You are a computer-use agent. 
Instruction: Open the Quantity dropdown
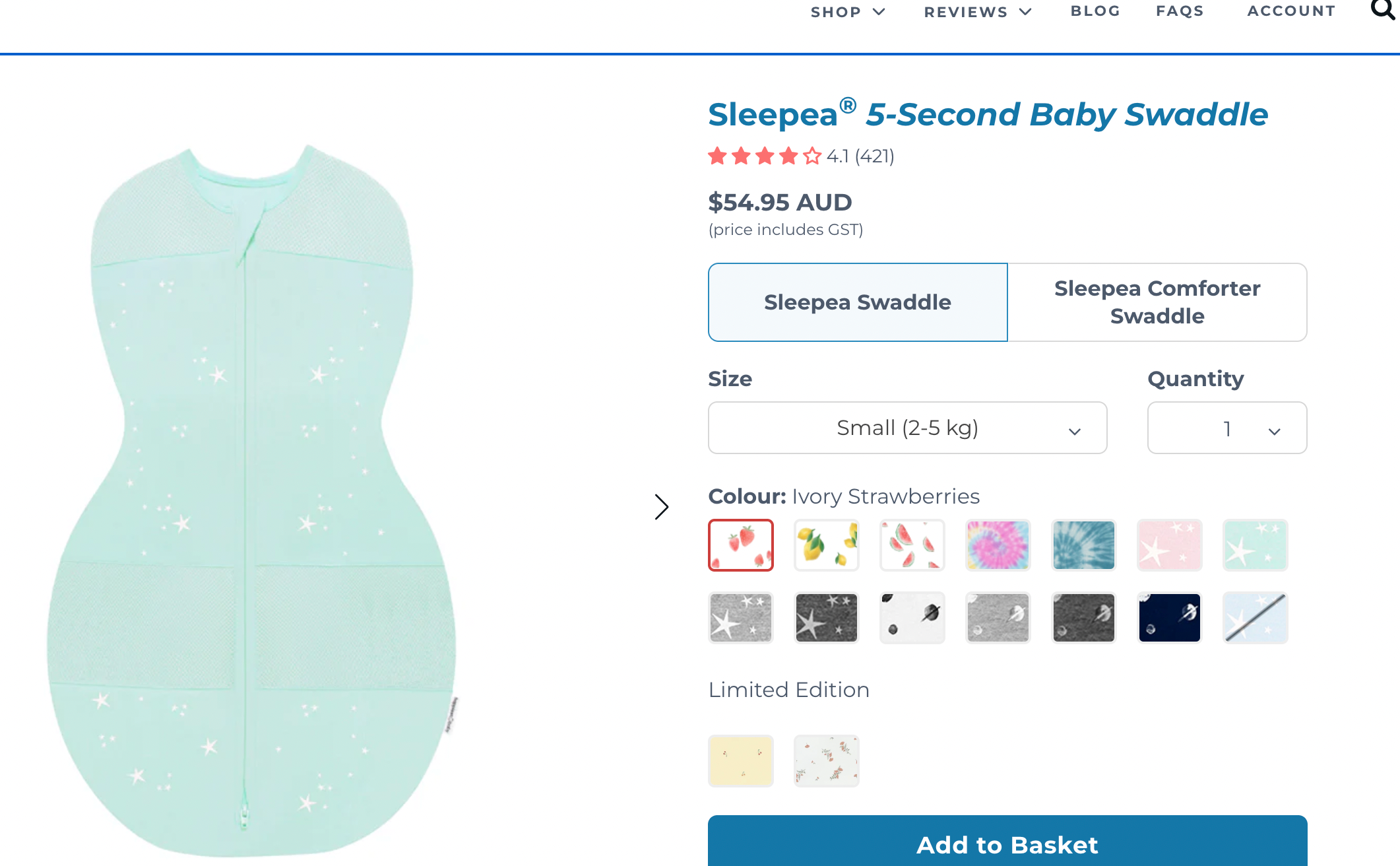click(1226, 428)
